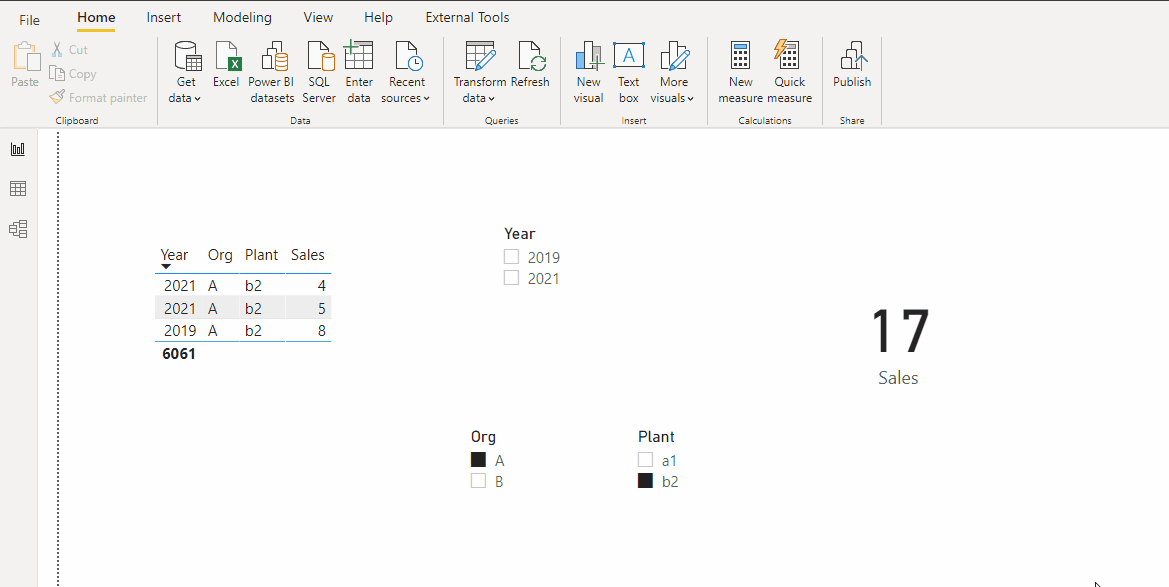Click the Paste clipboard icon
Viewport: 1169px width, 587px height.
coord(26,57)
